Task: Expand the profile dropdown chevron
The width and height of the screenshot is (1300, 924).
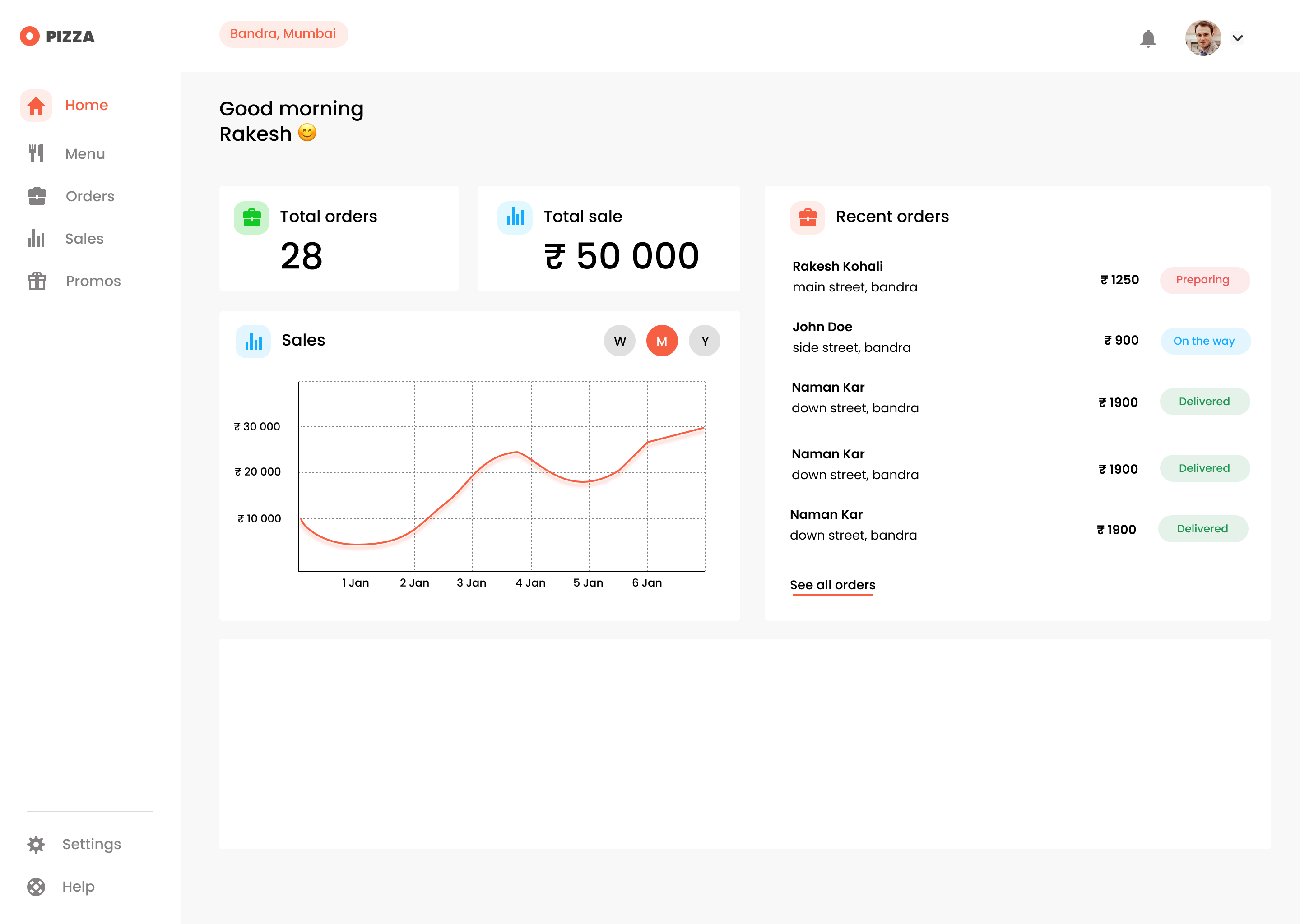Action: coord(1237,38)
